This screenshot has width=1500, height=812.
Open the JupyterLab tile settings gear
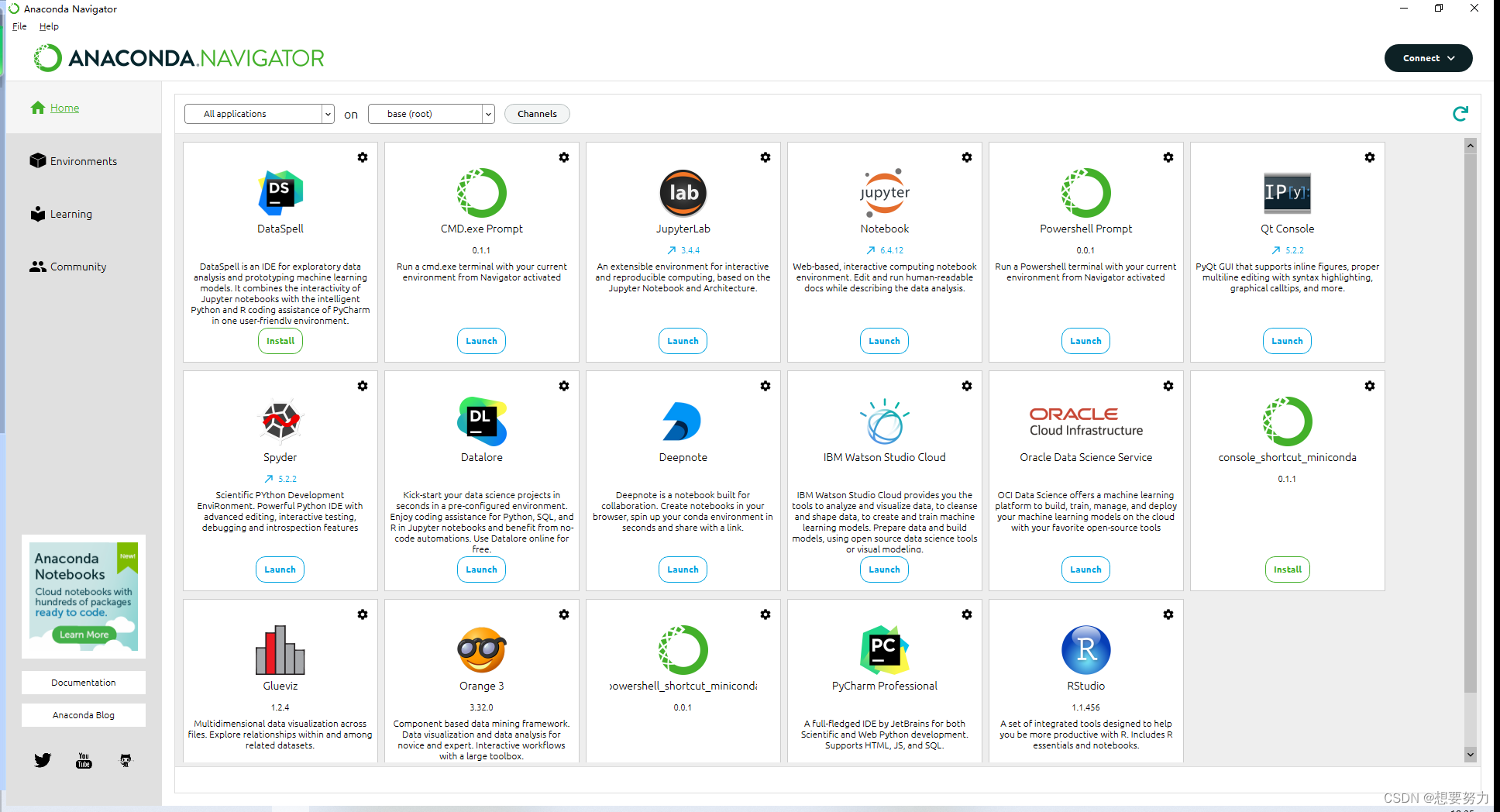pos(765,157)
